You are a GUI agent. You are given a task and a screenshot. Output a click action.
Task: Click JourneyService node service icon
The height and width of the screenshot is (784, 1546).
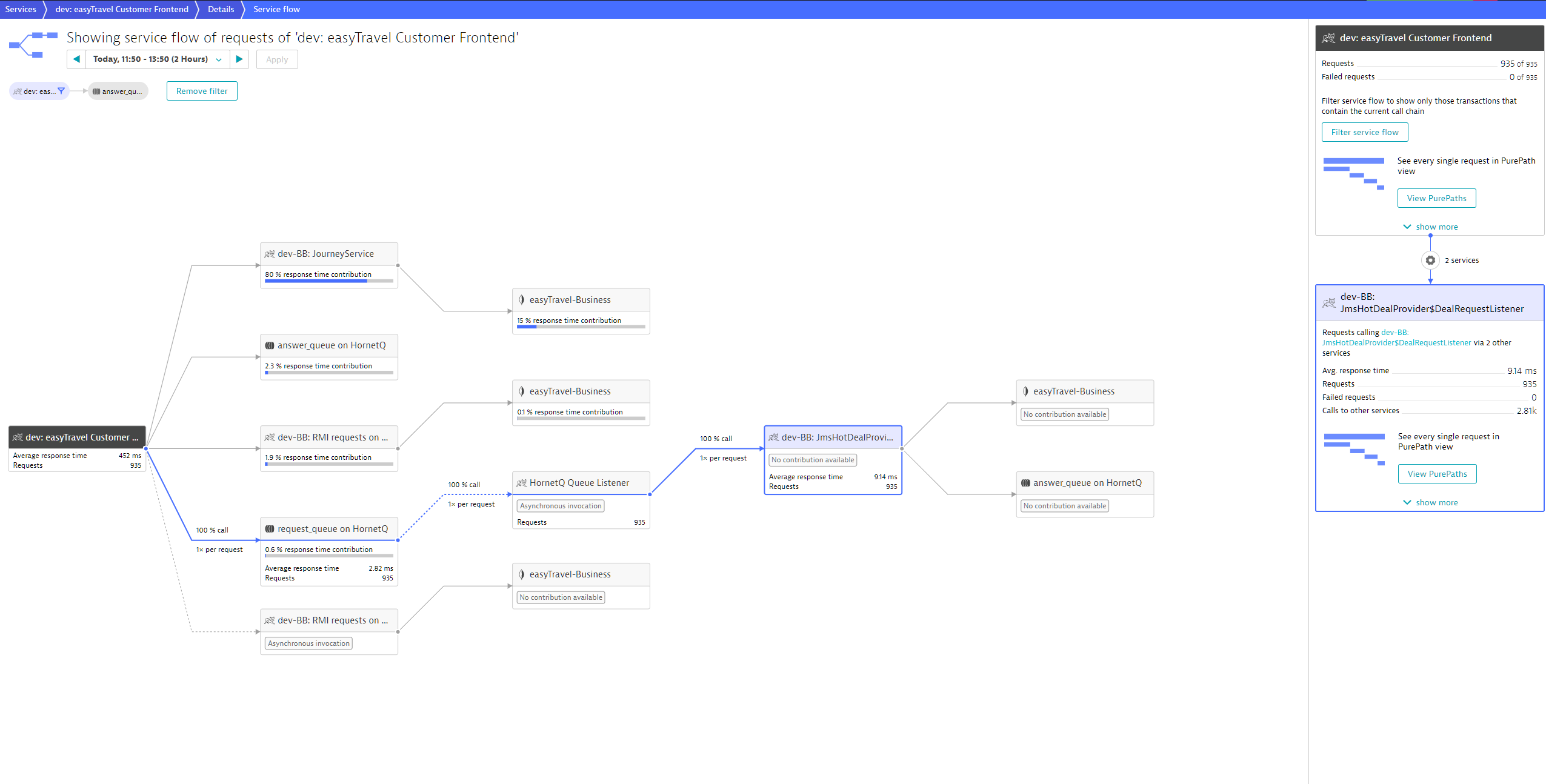(270, 254)
